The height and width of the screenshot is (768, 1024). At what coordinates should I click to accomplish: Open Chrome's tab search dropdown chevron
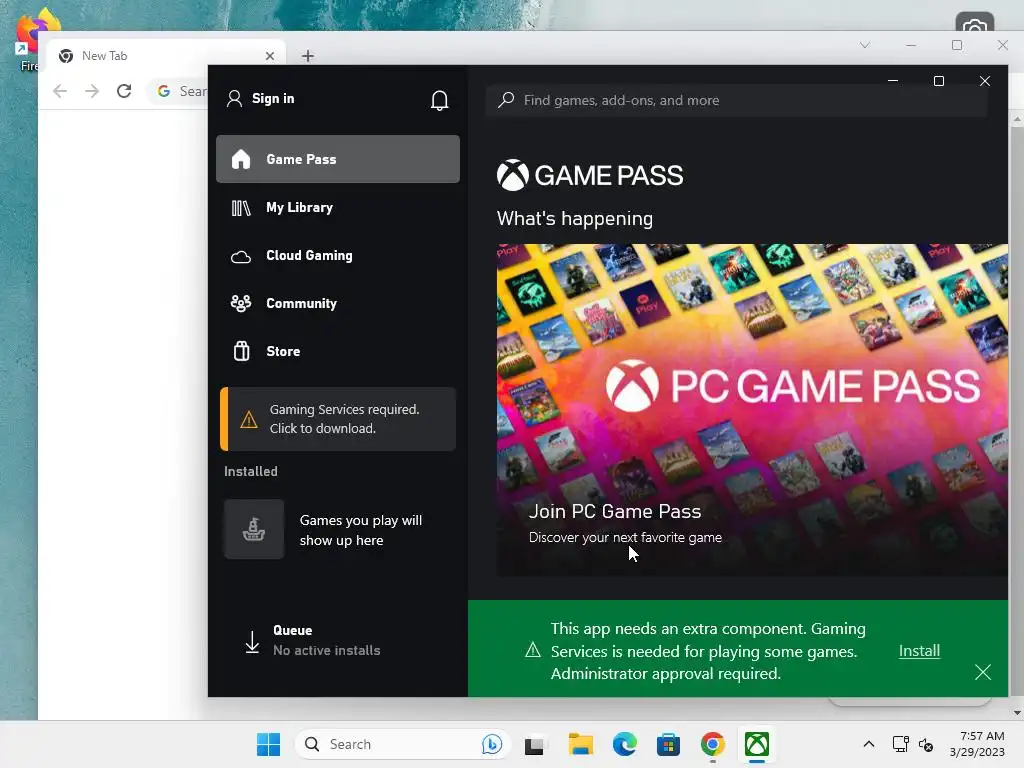point(865,45)
